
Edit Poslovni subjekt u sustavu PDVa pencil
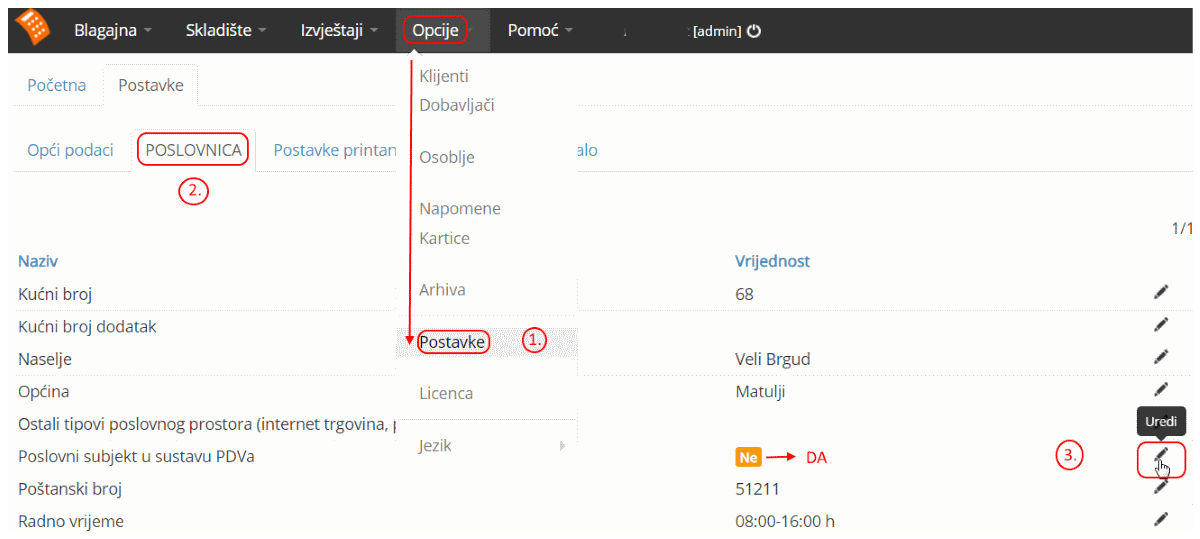[x=1160, y=456]
